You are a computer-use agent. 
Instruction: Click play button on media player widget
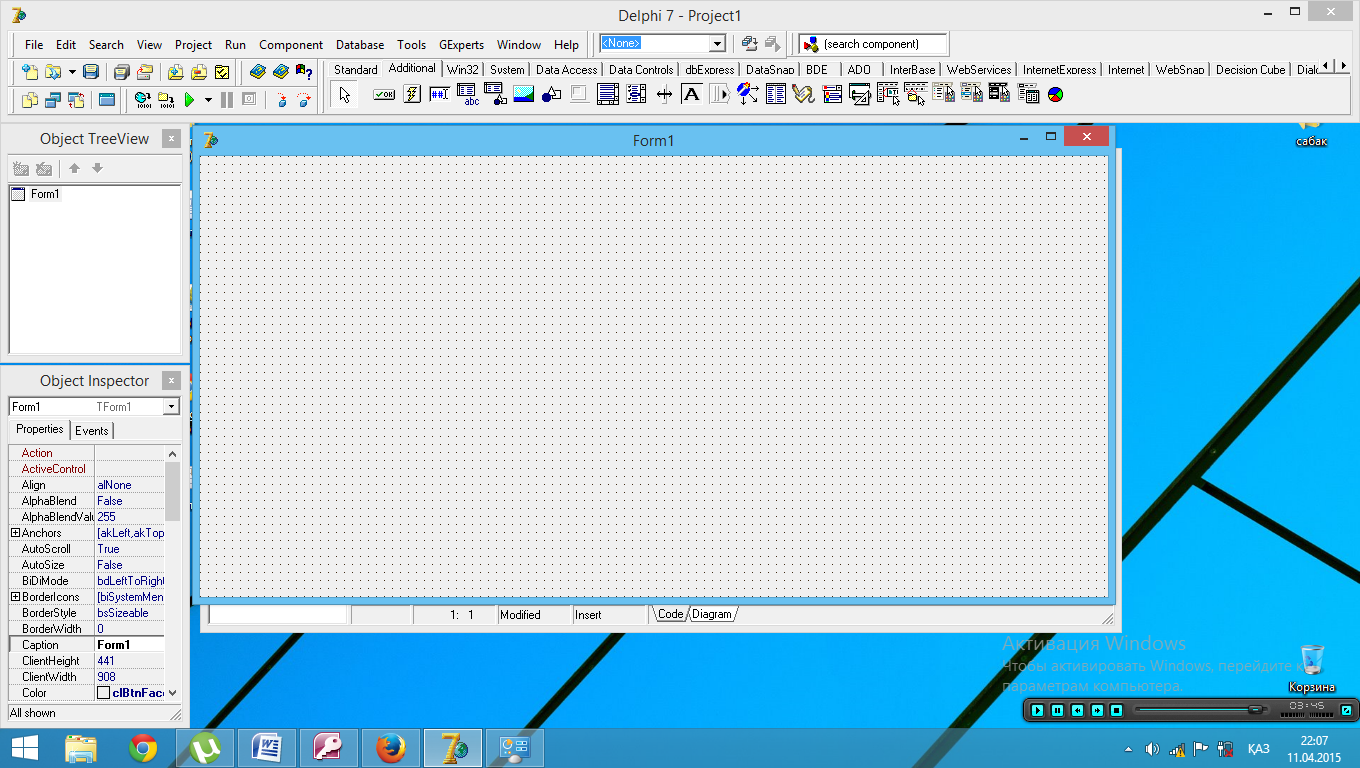(x=1037, y=710)
